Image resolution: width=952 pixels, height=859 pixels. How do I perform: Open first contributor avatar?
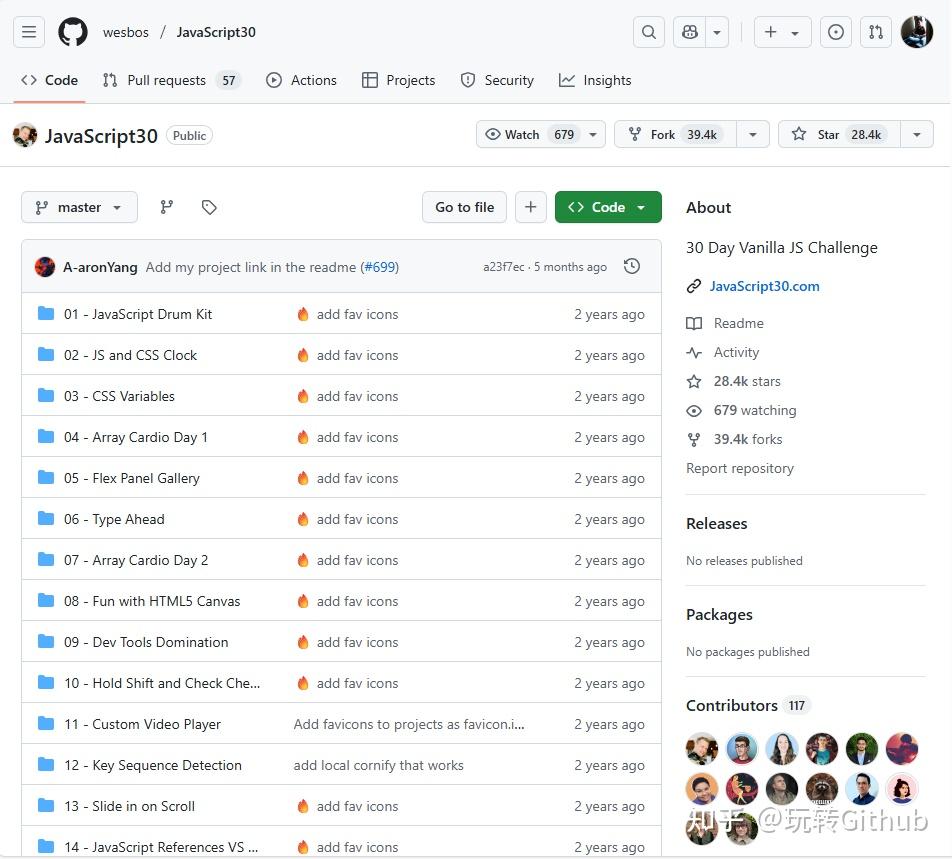click(x=701, y=749)
